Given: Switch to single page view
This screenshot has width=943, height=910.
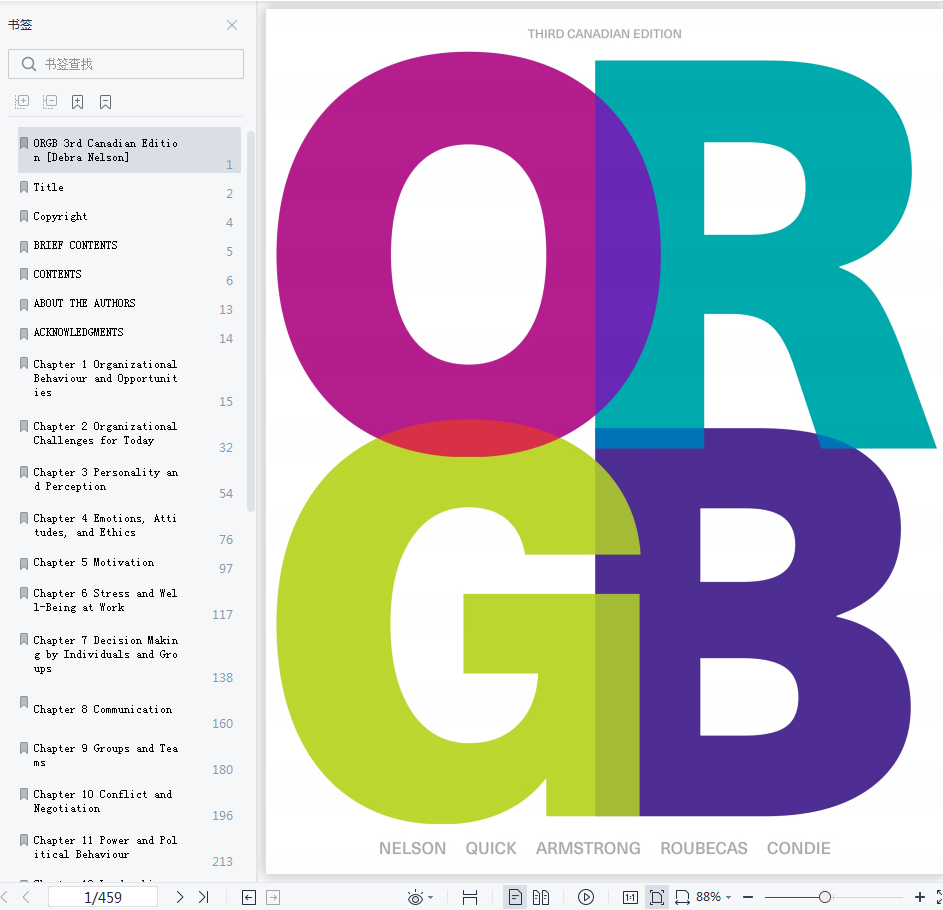Looking at the screenshot, I should (515, 897).
